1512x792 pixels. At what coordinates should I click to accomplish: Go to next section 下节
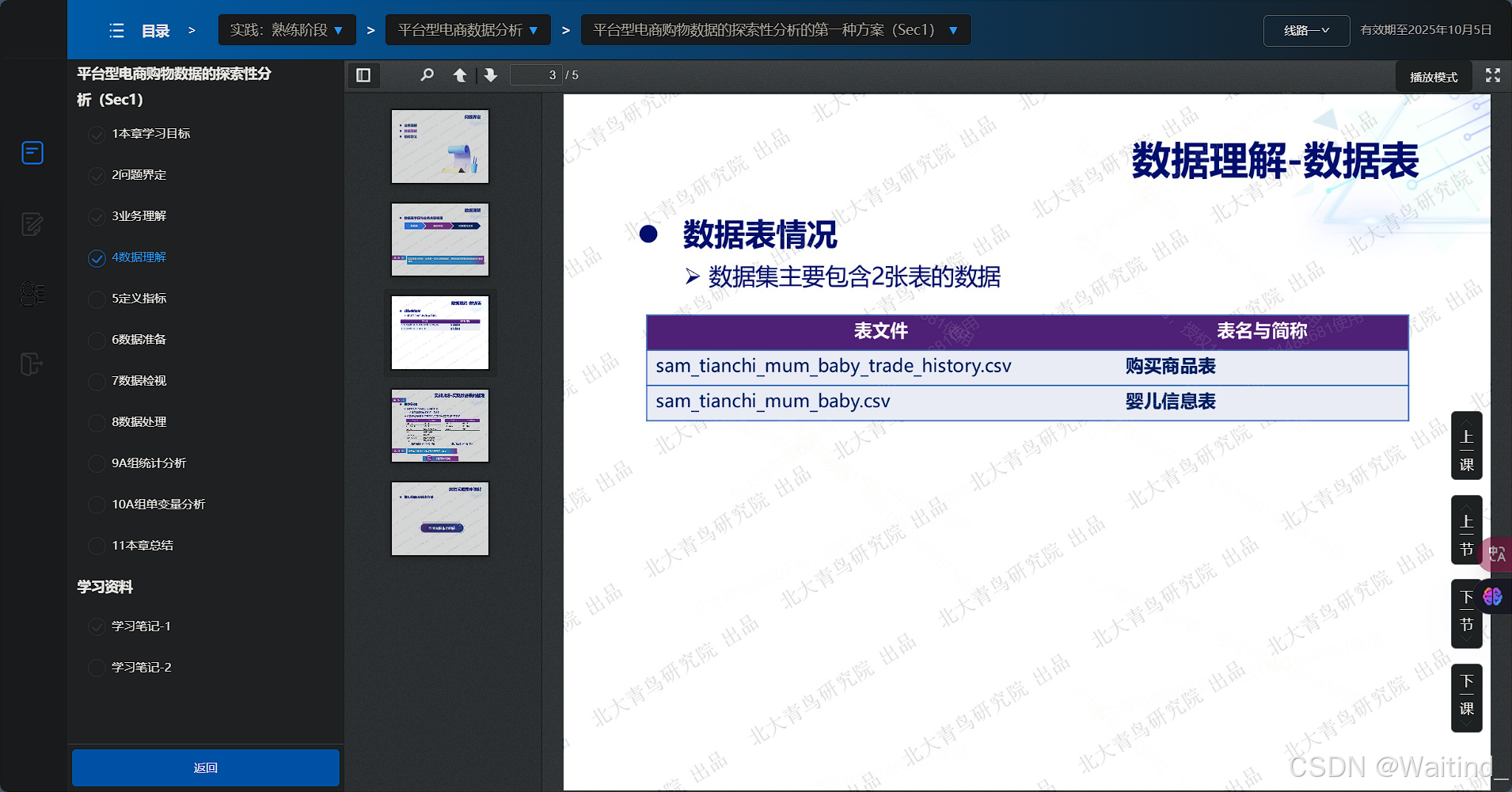(1466, 614)
